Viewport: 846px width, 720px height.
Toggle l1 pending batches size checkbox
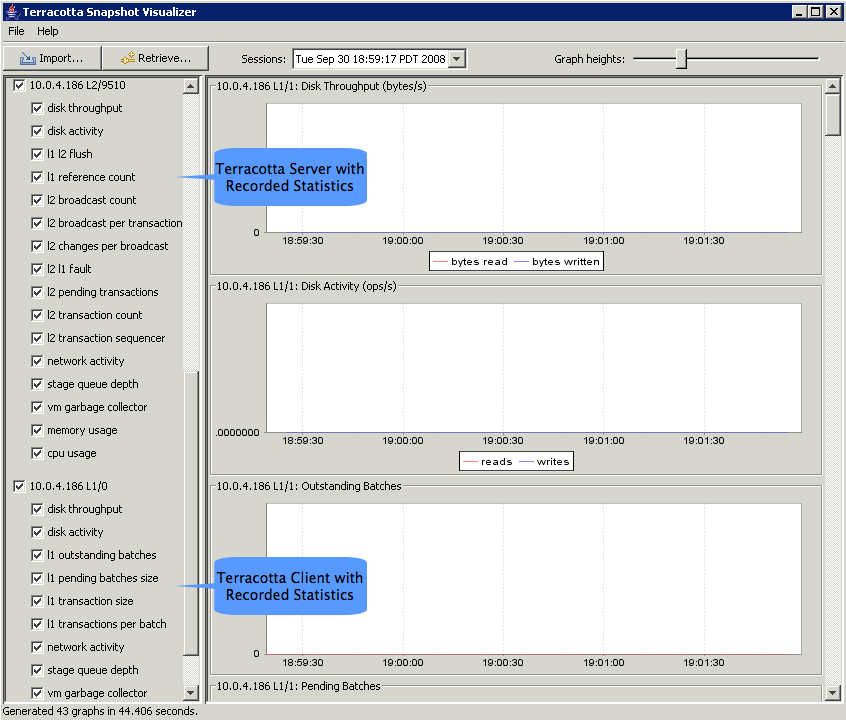(37, 578)
